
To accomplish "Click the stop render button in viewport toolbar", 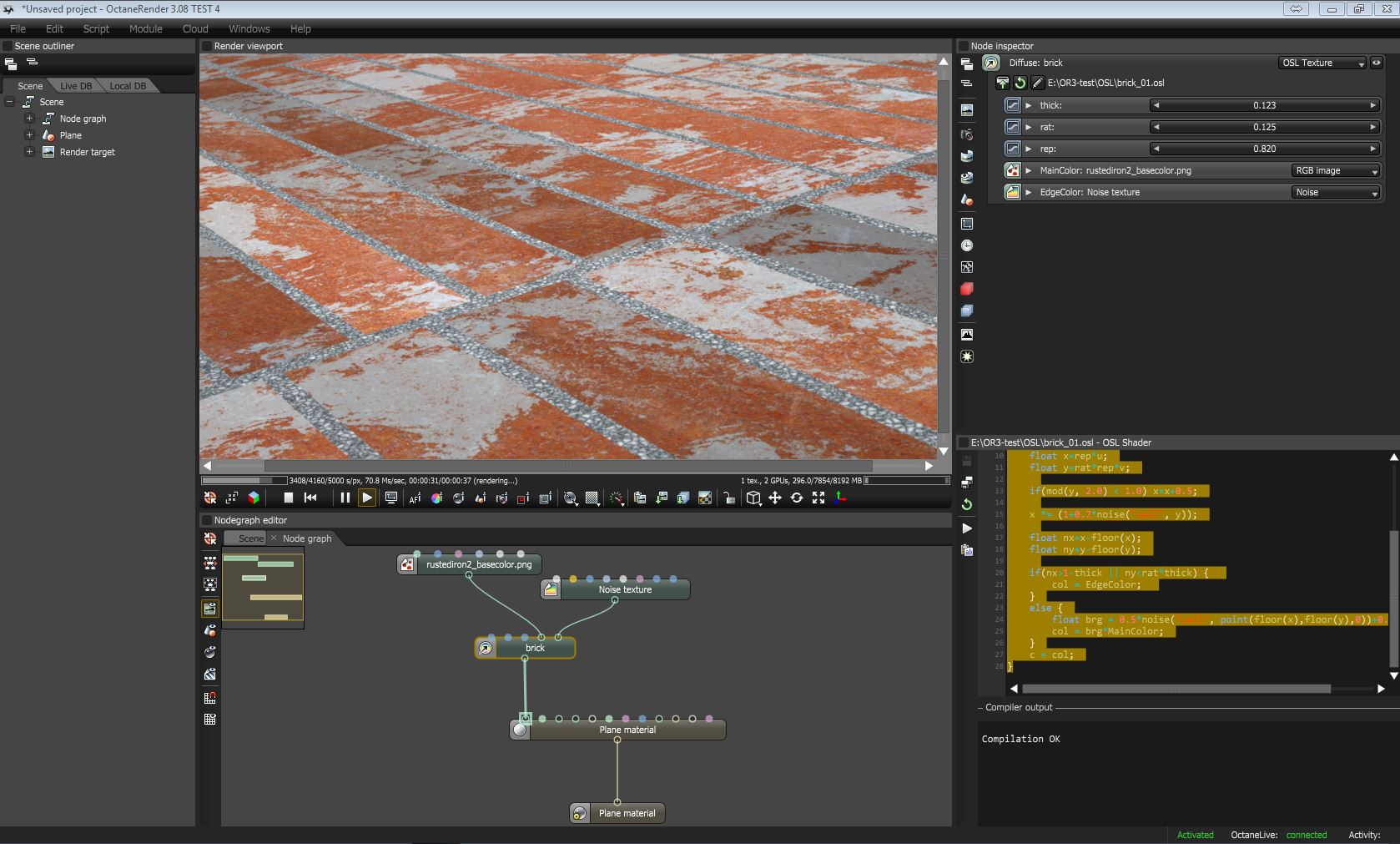I will click(289, 498).
